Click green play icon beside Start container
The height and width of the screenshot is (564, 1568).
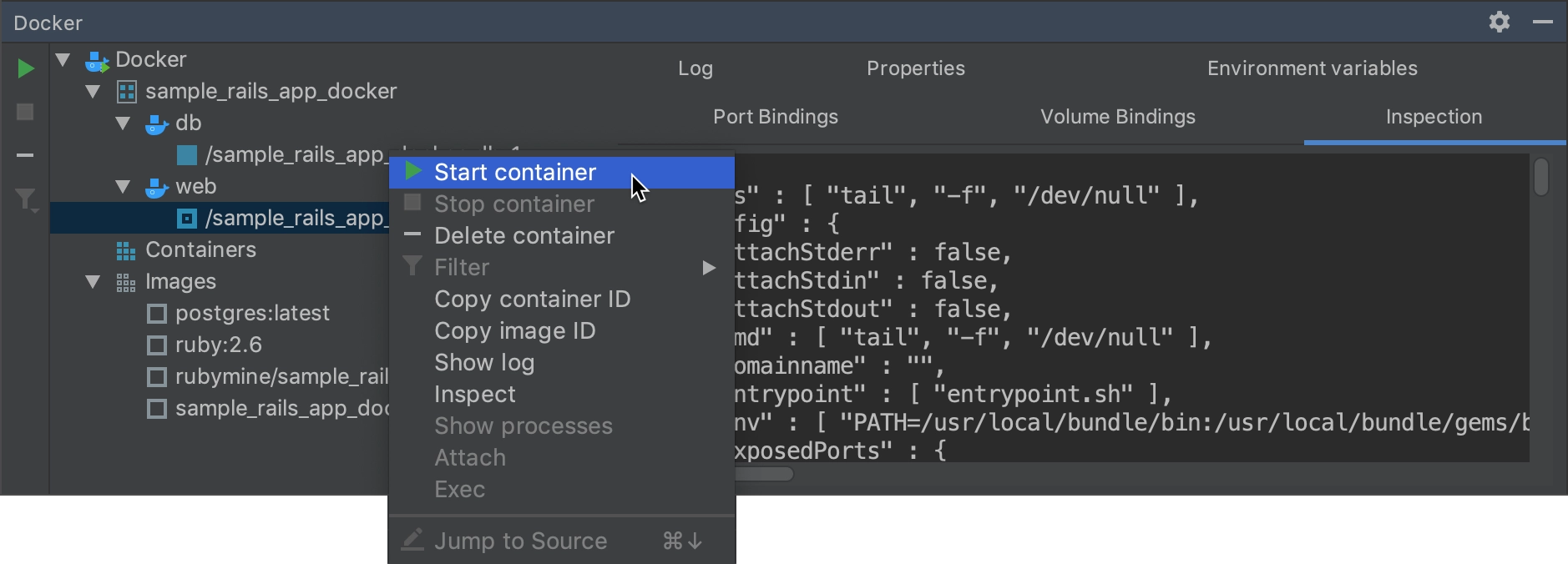412,171
